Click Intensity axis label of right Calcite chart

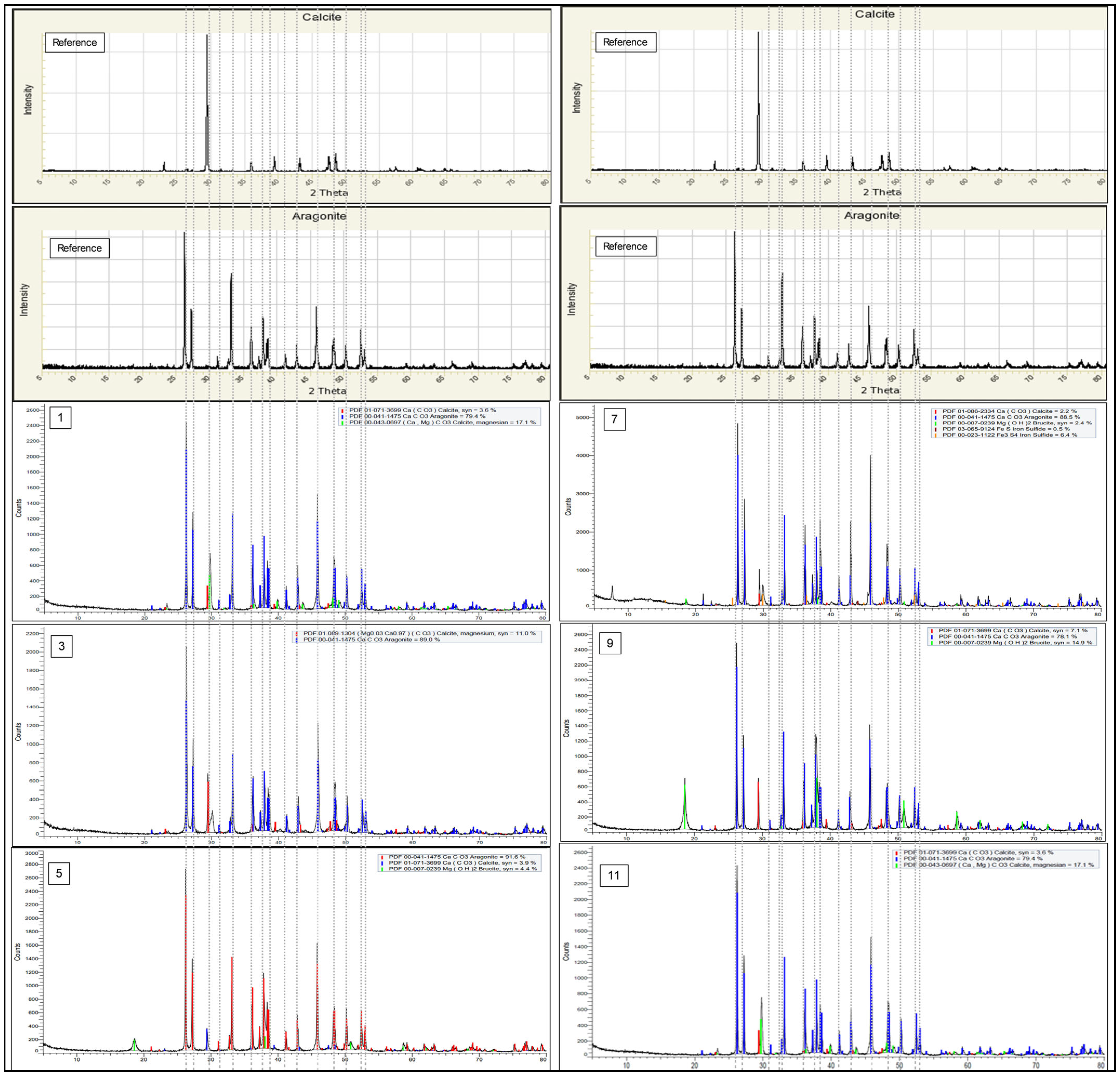coord(577,98)
